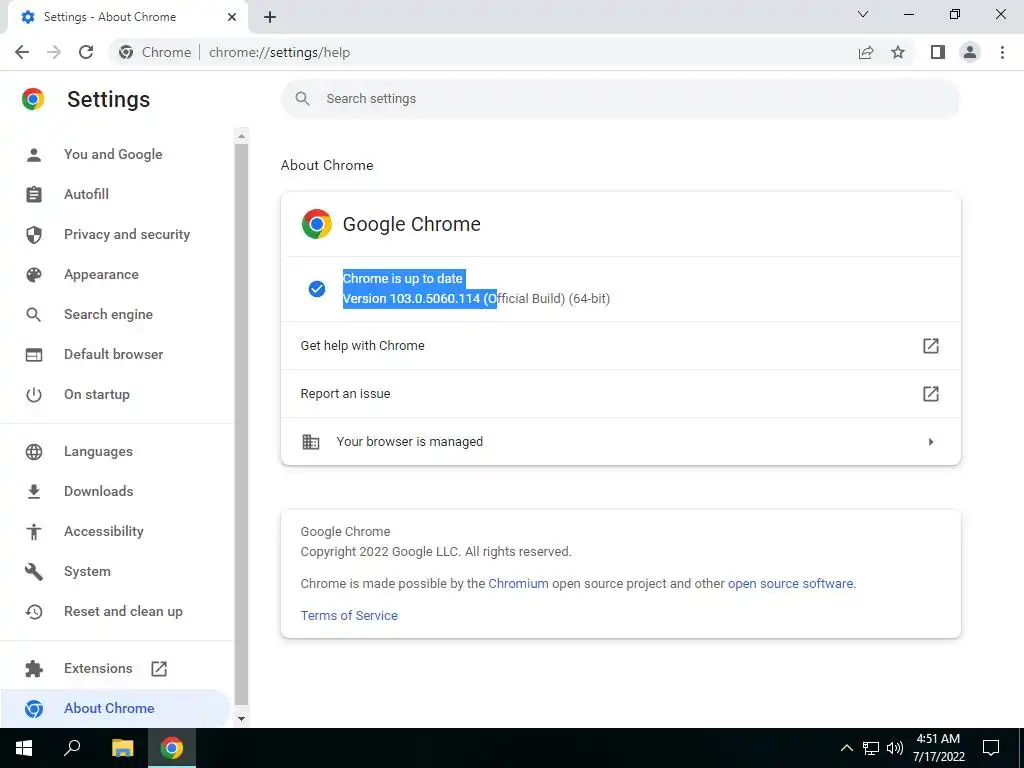Image resolution: width=1024 pixels, height=768 pixels.
Task: Open Autofill settings
Action: [86, 194]
